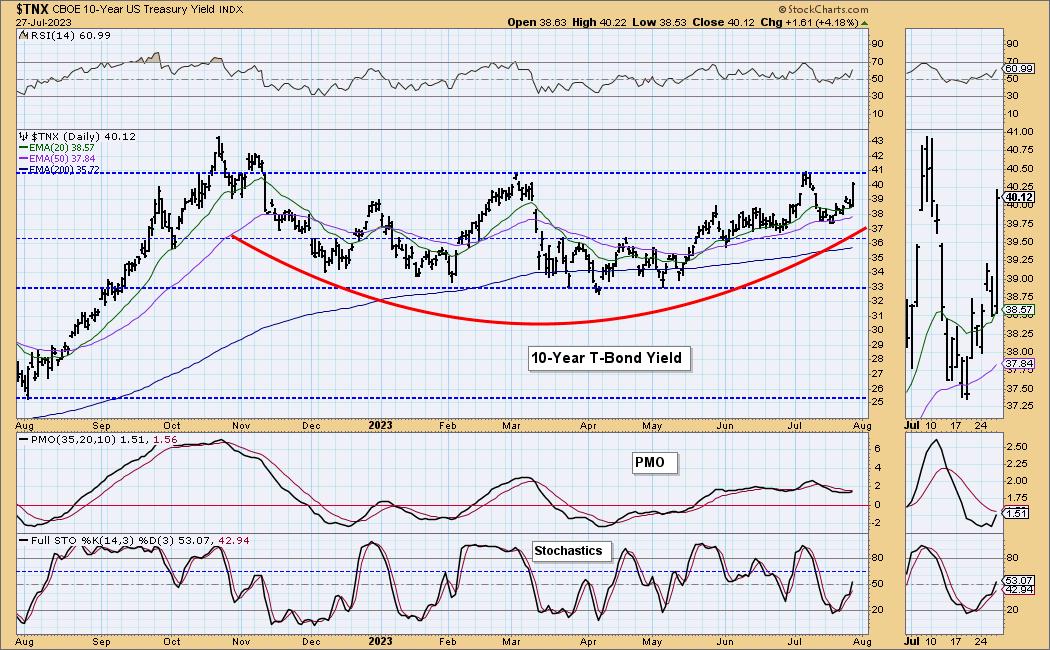Click the Chg +1.61 (+4.18%) text

point(810,22)
